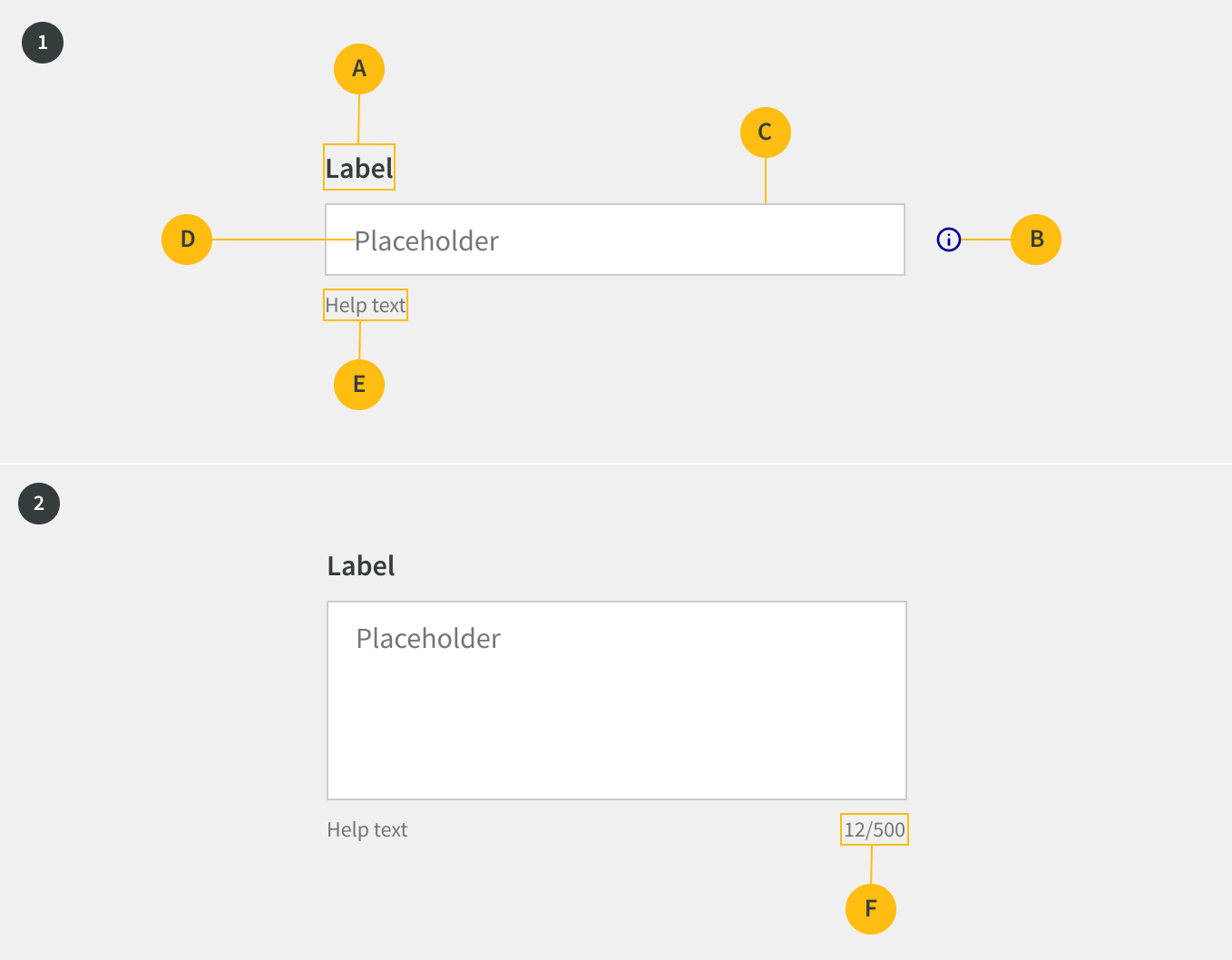The width and height of the screenshot is (1232, 960).
Task: Click the highlighted Label above the first input
Action: coord(359,168)
